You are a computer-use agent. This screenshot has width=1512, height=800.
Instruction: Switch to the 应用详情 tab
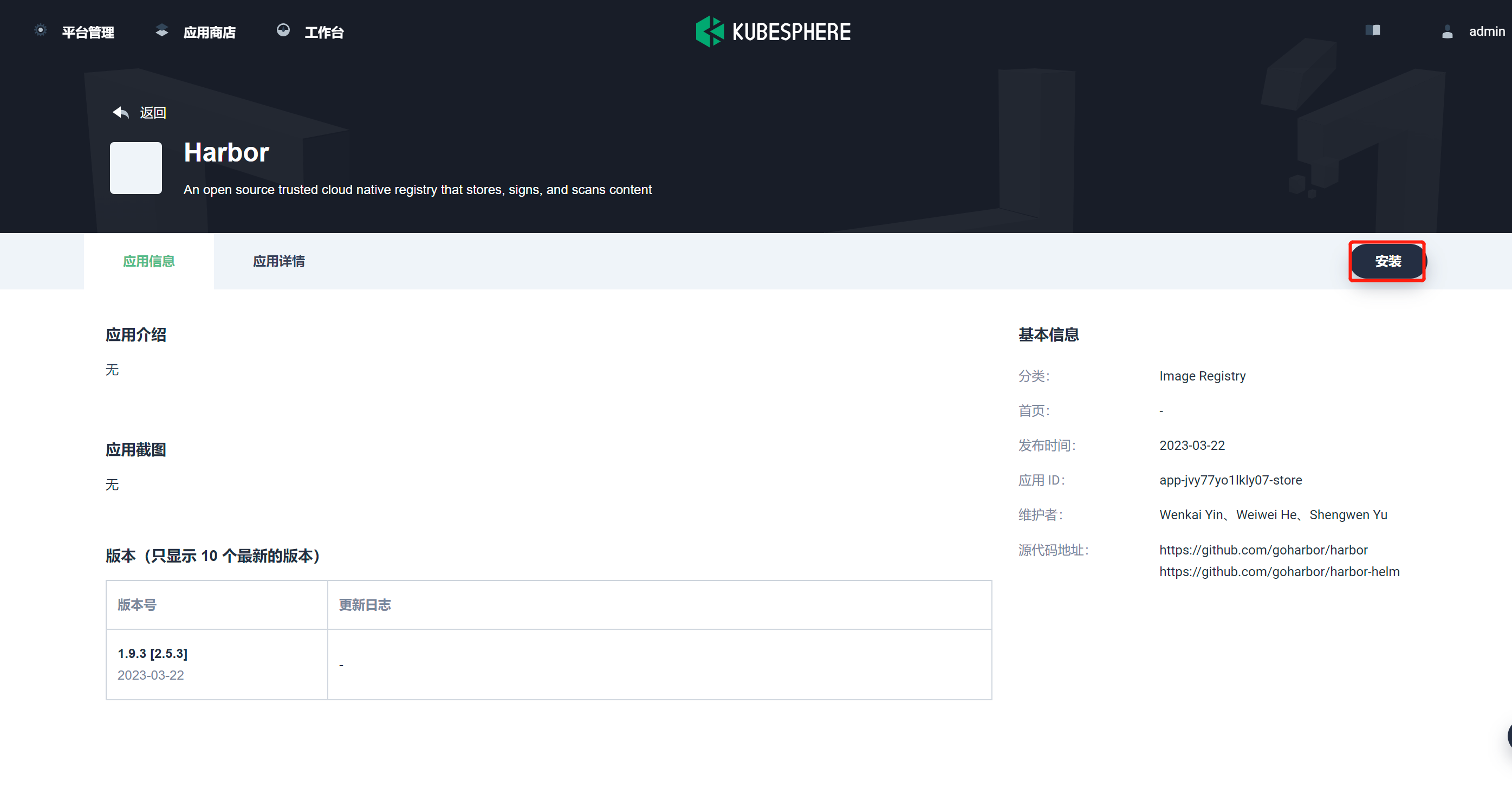(279, 261)
